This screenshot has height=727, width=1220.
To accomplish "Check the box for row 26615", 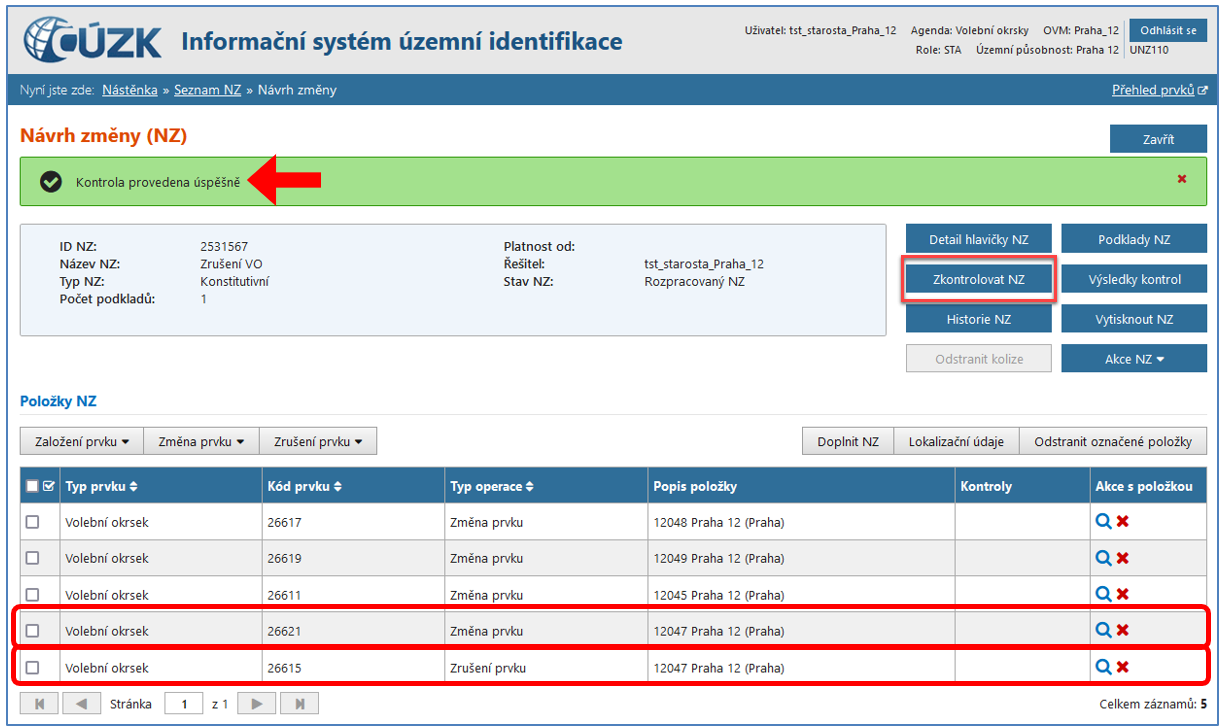I will [x=33, y=667].
